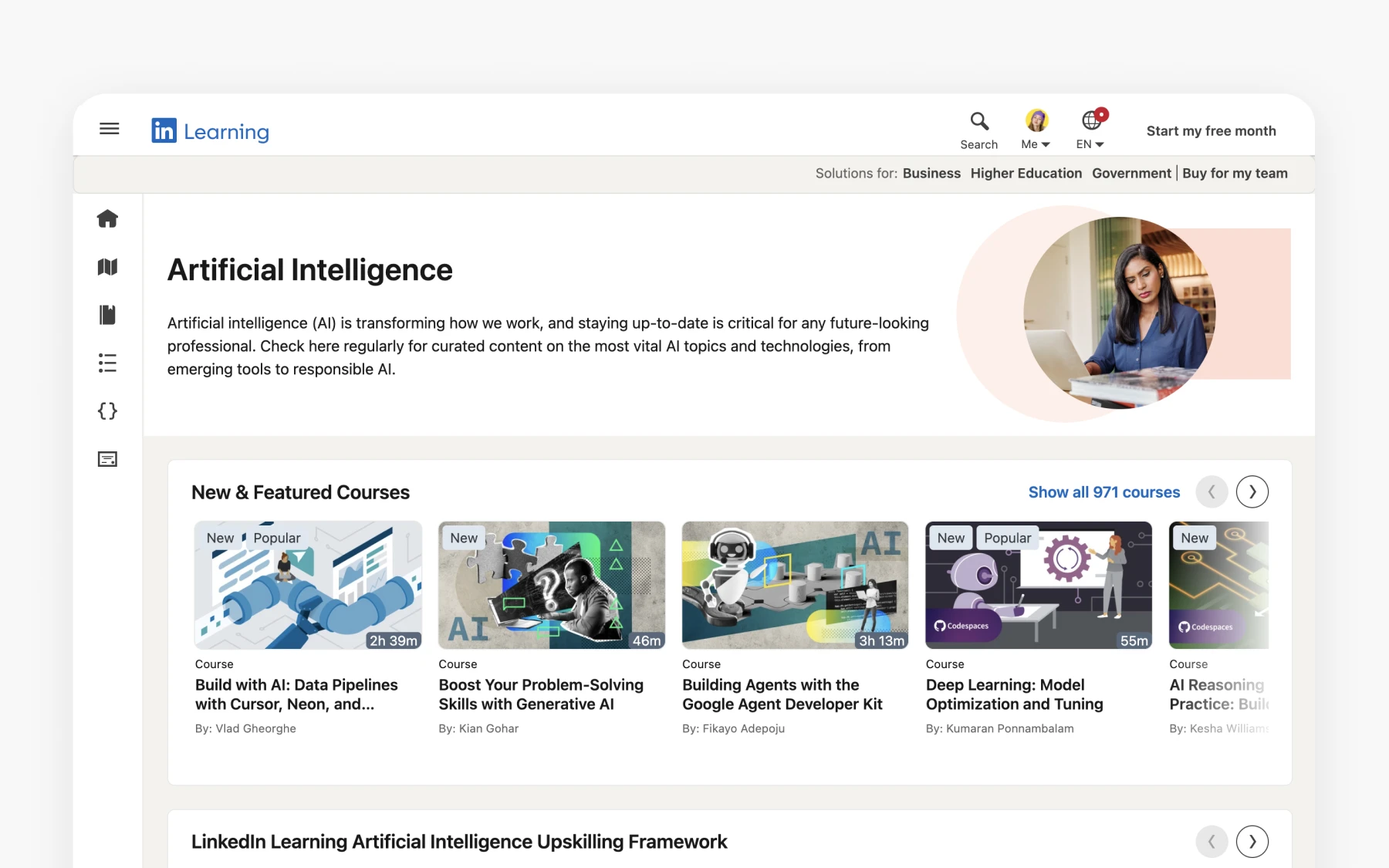
Task: Click Start my free month
Action: coord(1211,131)
